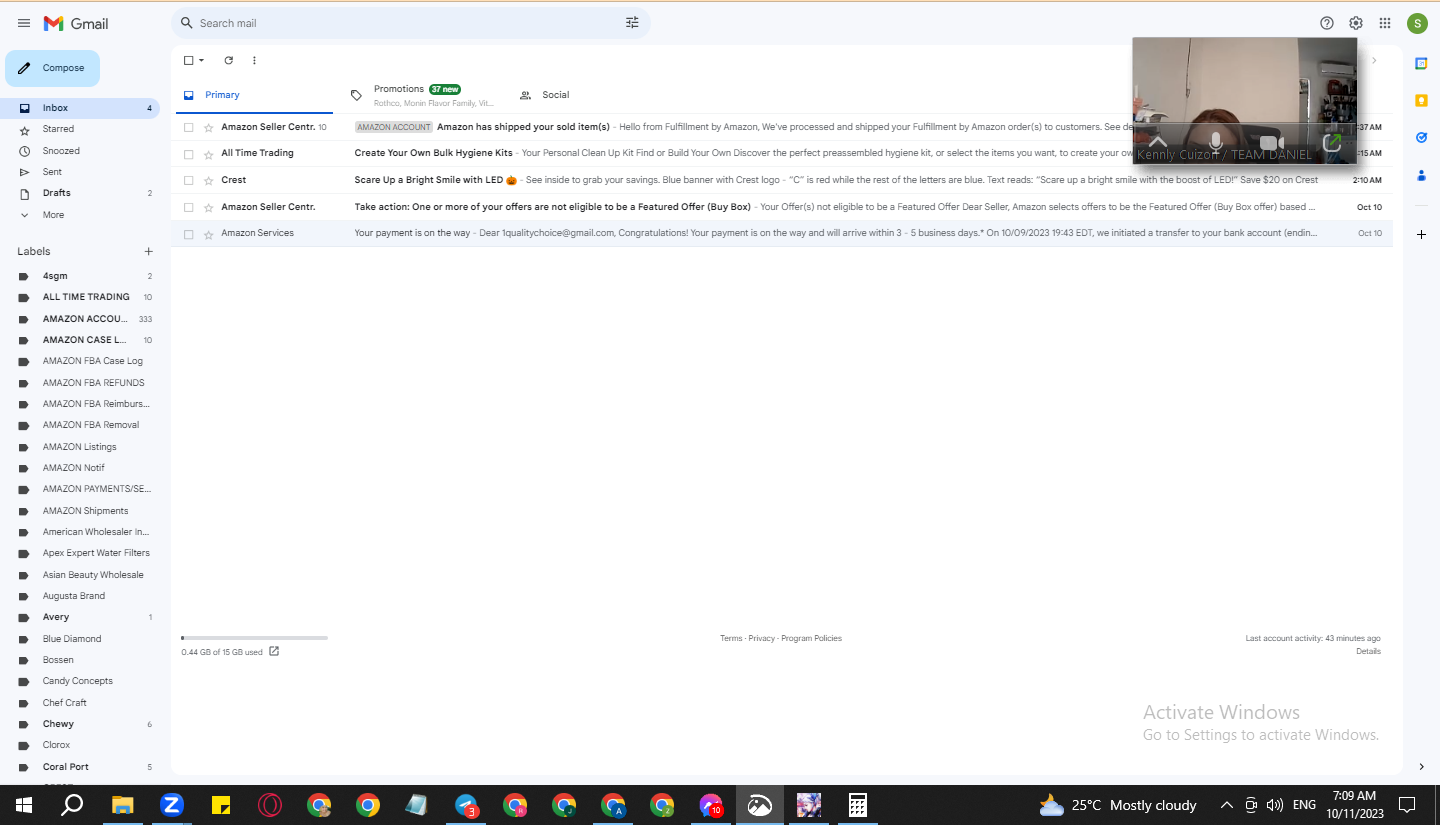Open the manage storage icon beside 0.44 GB
Image resolution: width=1440 pixels, height=825 pixels.
click(x=274, y=651)
